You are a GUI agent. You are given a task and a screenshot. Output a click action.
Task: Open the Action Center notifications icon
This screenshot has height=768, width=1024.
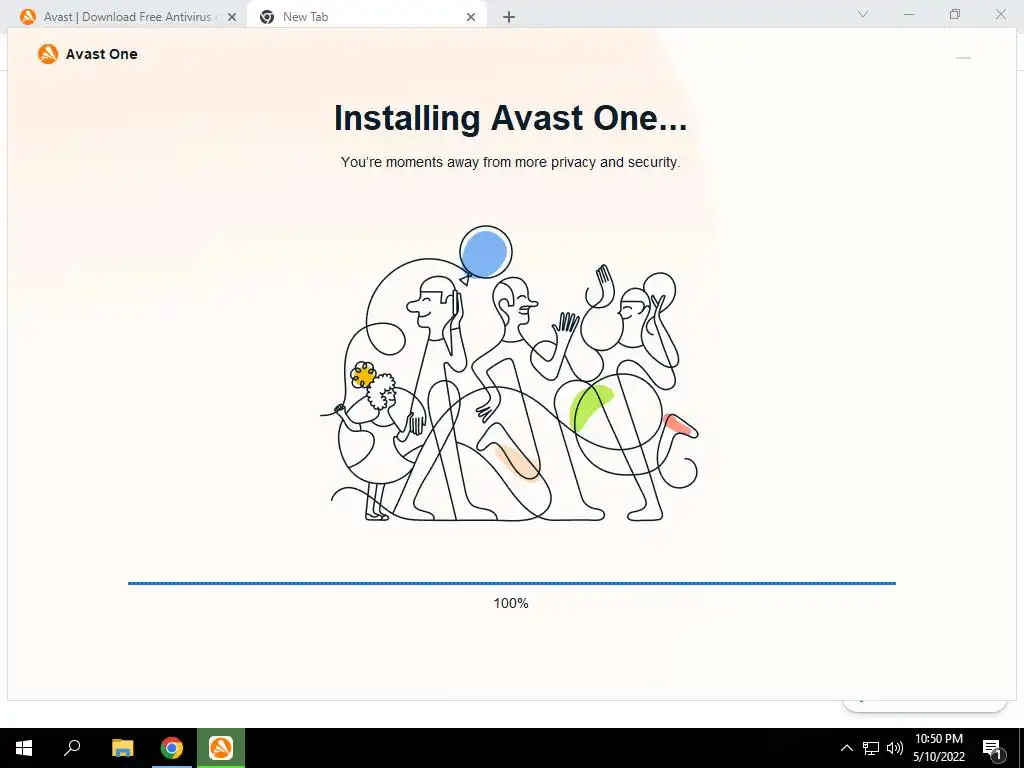click(992, 748)
